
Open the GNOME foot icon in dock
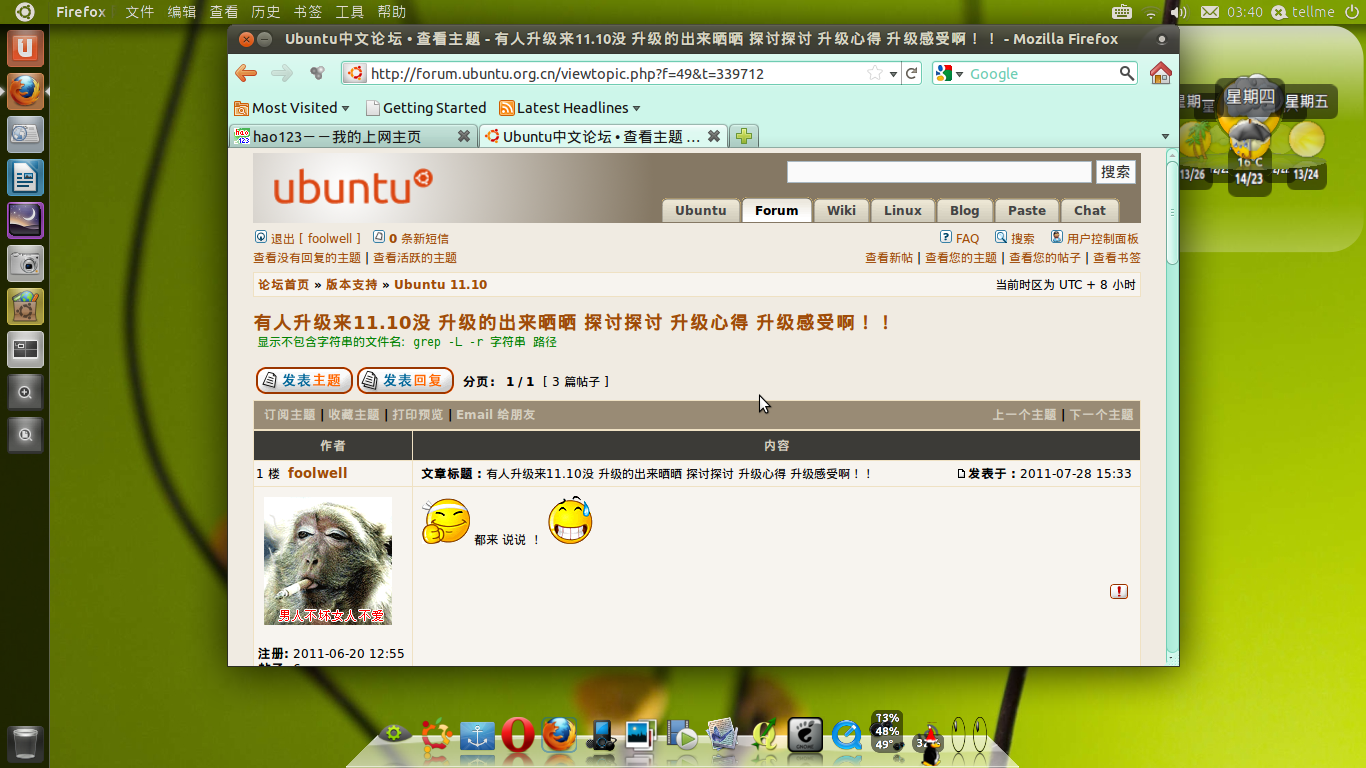[805, 735]
